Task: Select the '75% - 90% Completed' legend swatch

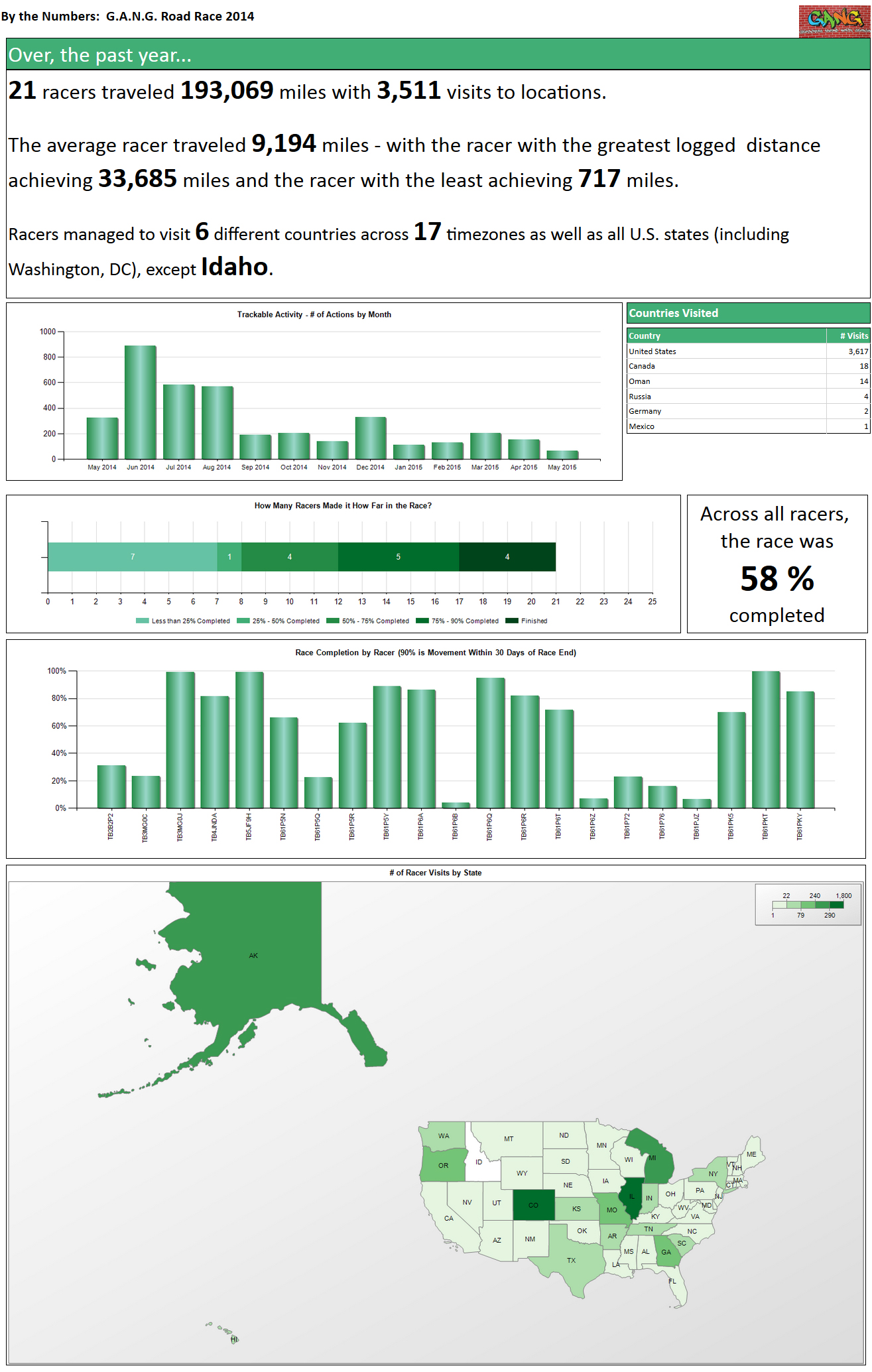Action: tap(422, 621)
